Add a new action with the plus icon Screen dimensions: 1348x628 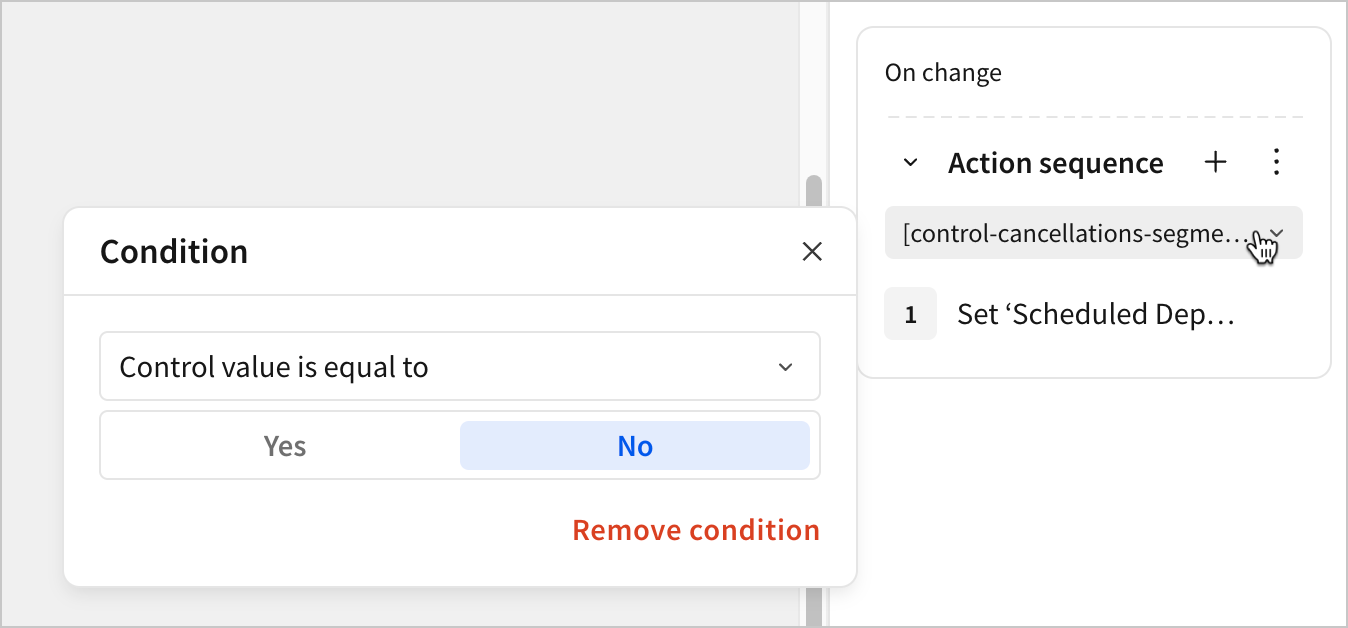point(1215,163)
